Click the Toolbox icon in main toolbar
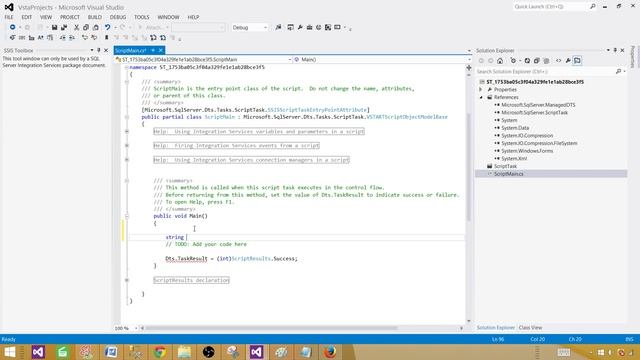 pyautogui.click(x=309, y=27)
